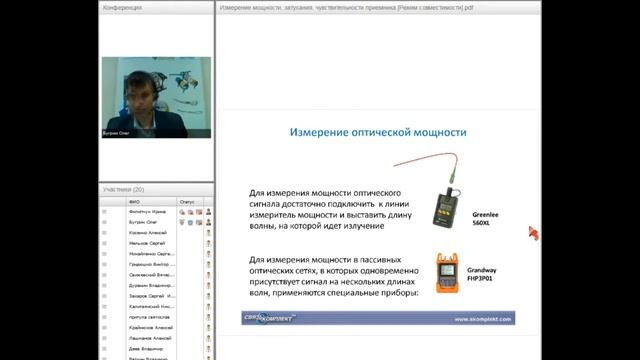Image resolution: width=640 pixels, height=360 pixels.
Task: Click the small marker beside Крайнюков Алексей
Action: (104, 328)
